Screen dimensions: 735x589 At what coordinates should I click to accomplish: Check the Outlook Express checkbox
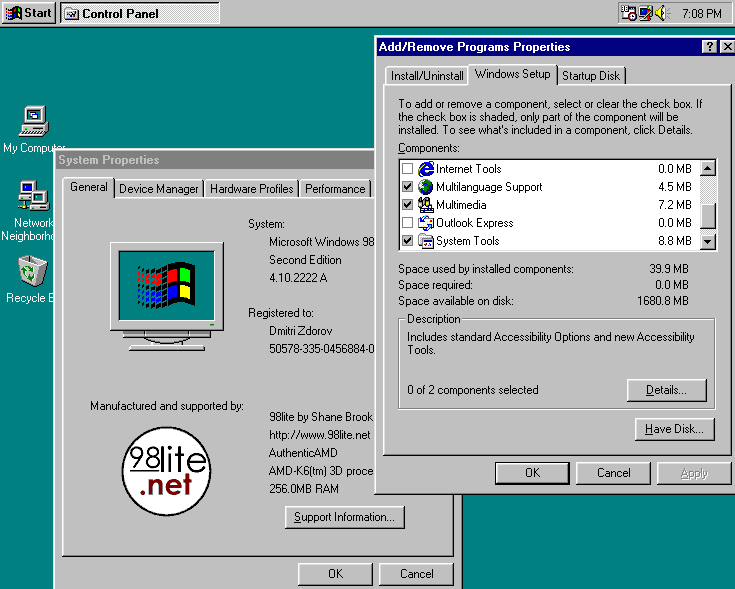407,223
